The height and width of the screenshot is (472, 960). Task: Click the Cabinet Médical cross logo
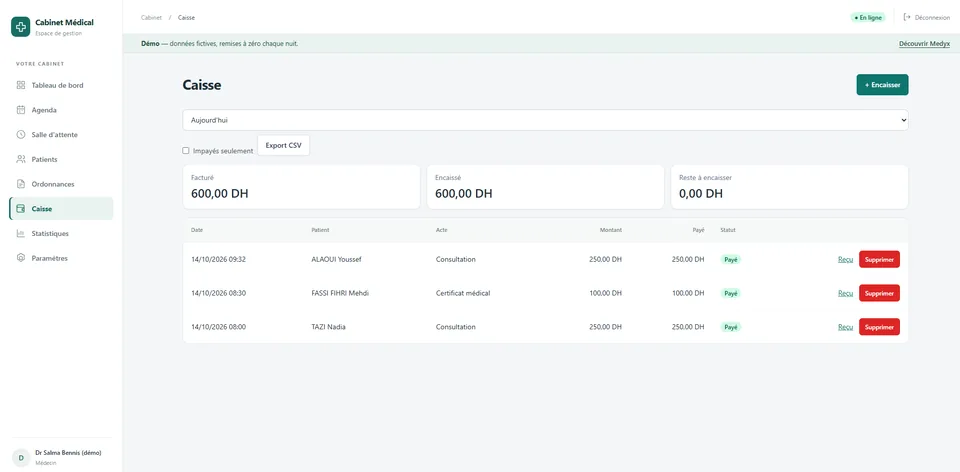point(21,27)
